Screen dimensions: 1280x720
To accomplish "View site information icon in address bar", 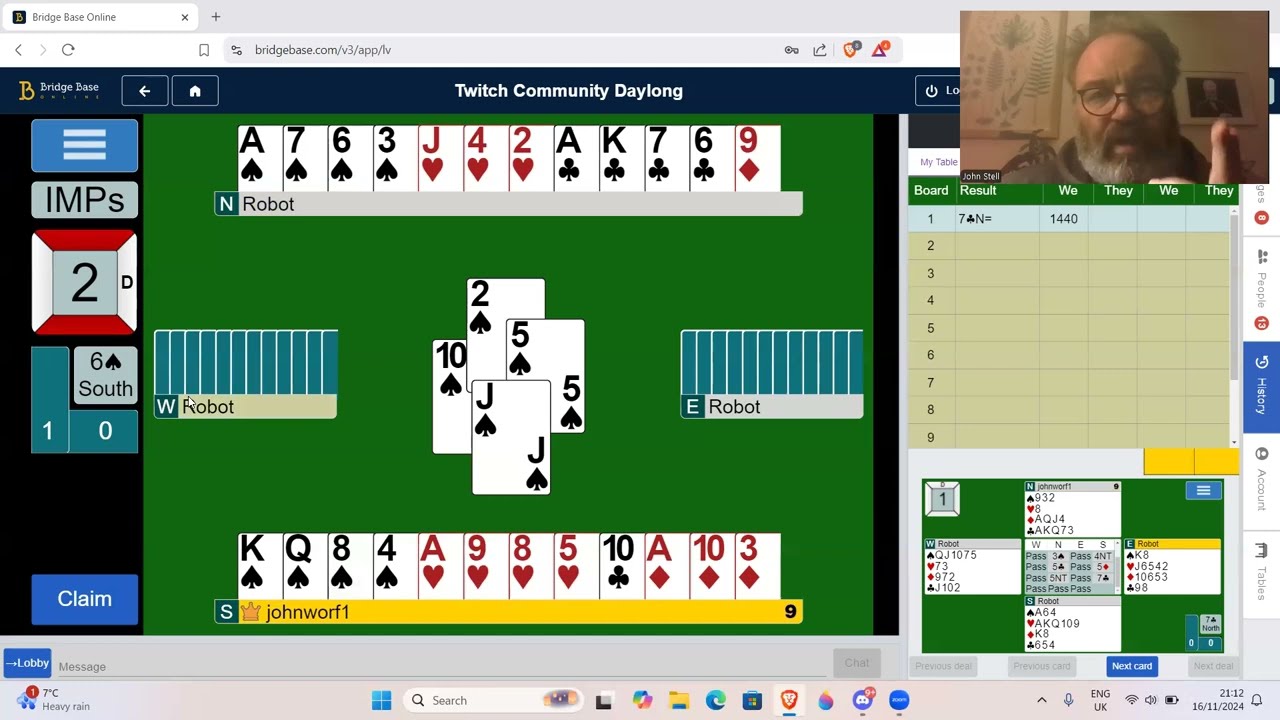I will [x=235, y=50].
